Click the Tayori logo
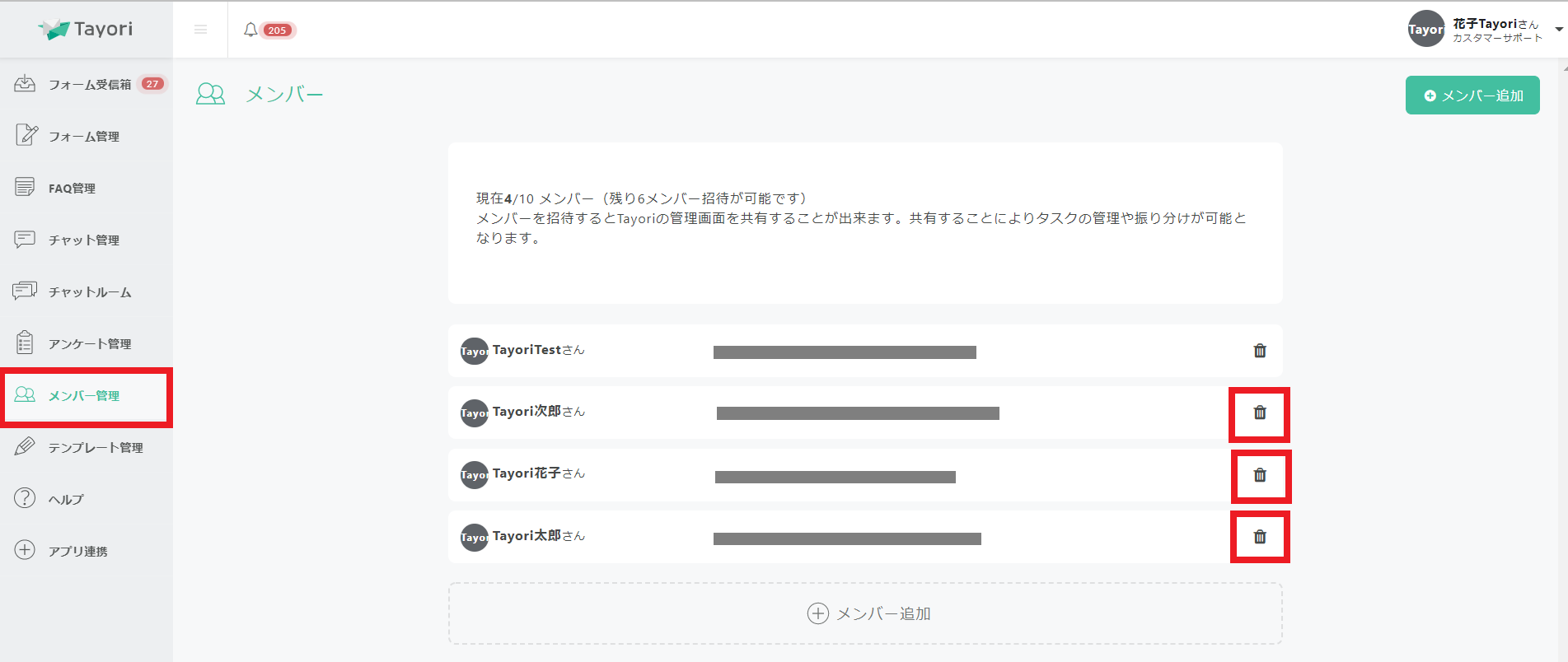Image resolution: width=1568 pixels, height=662 pixels. 86,29
